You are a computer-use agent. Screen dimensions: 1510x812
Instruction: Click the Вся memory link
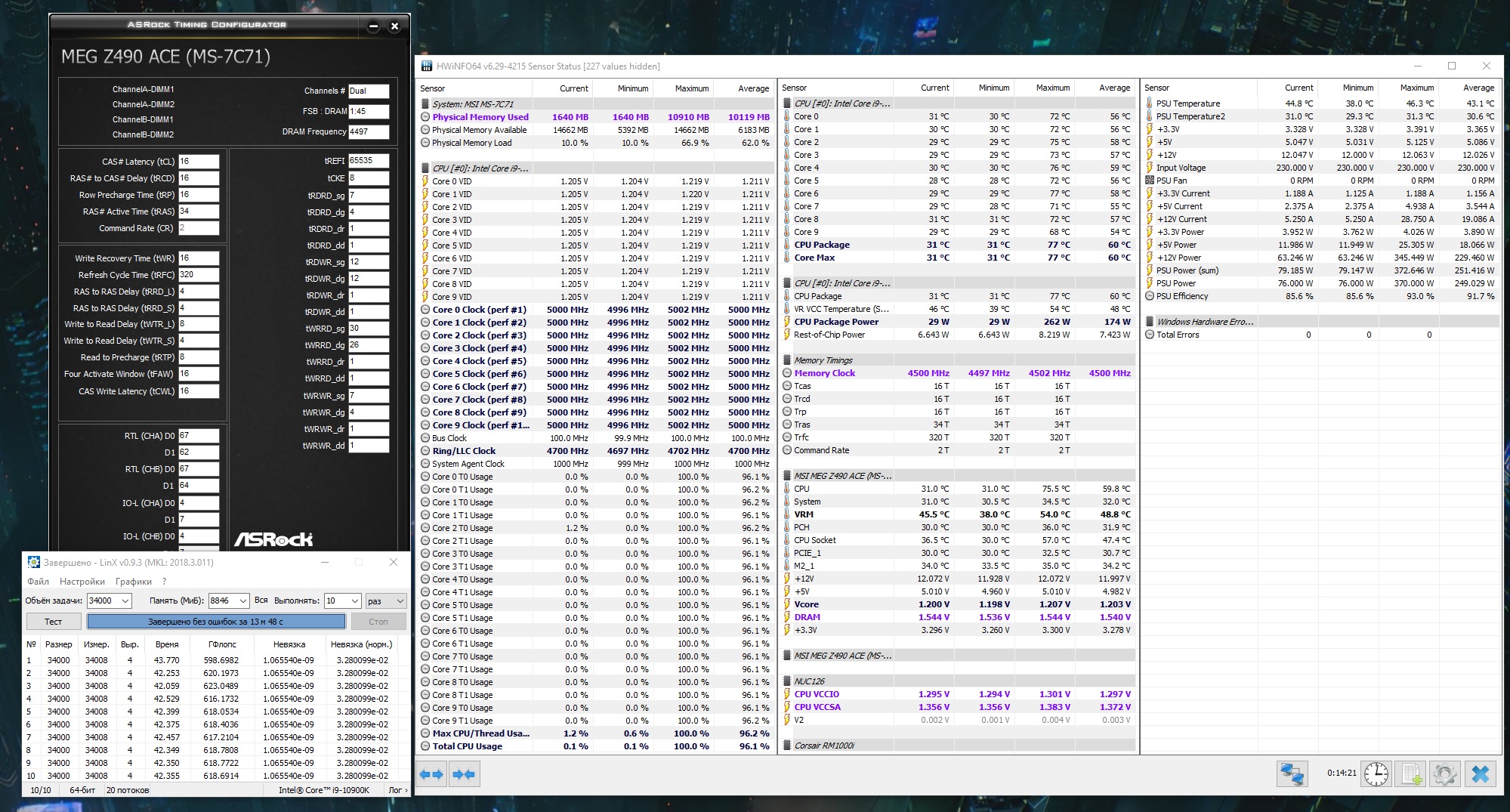point(261,601)
